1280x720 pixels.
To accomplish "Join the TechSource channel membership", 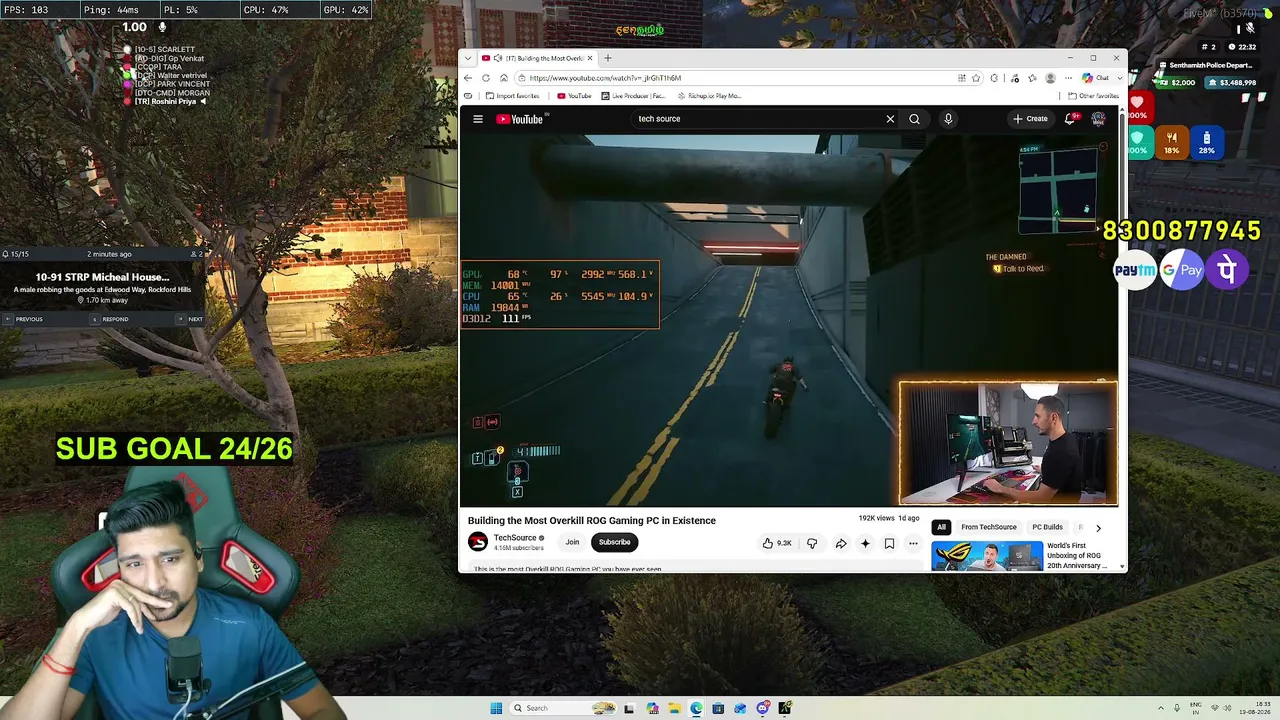I will 572,542.
